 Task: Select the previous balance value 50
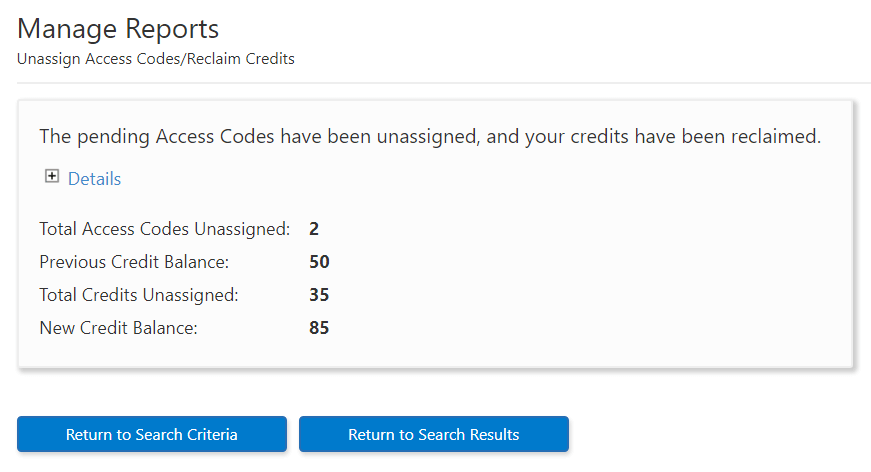[319, 262]
